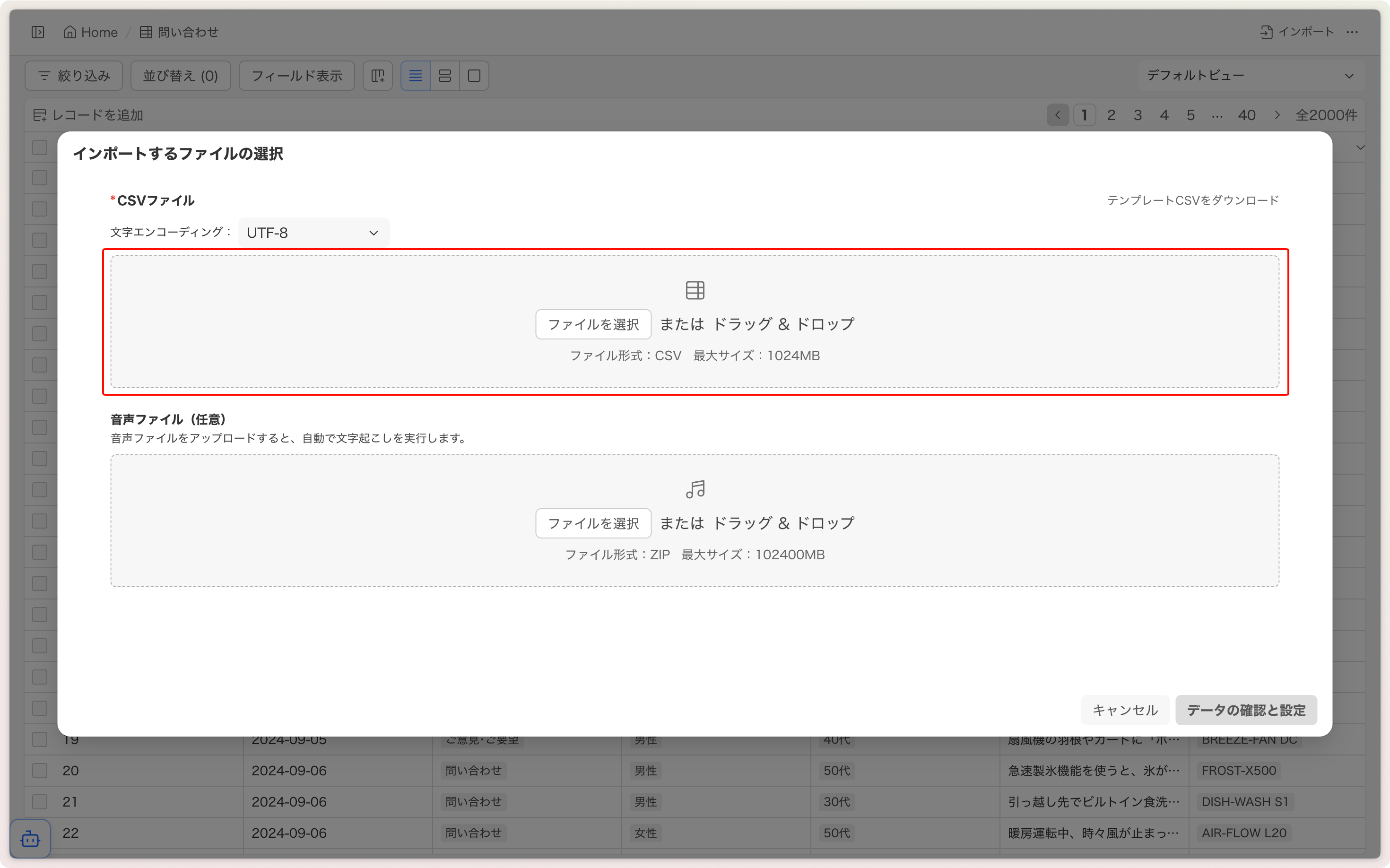
Task: Jump to page 40 in pagination
Action: pos(1246,115)
